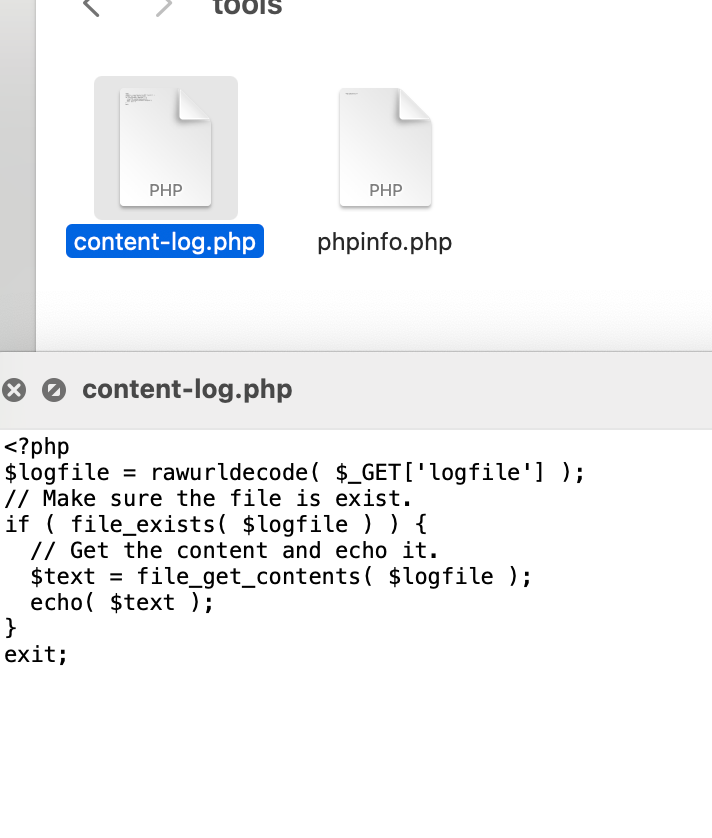
Task: Click the content-log.php preview header title
Action: pyautogui.click(x=187, y=390)
